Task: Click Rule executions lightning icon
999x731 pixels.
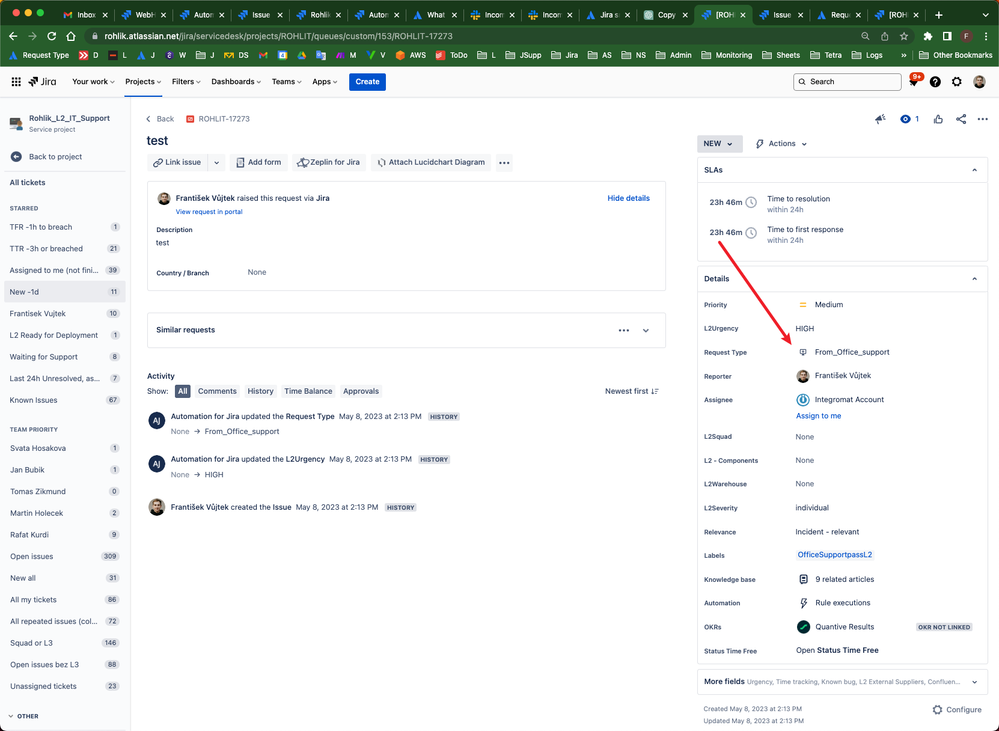Action: 803,603
